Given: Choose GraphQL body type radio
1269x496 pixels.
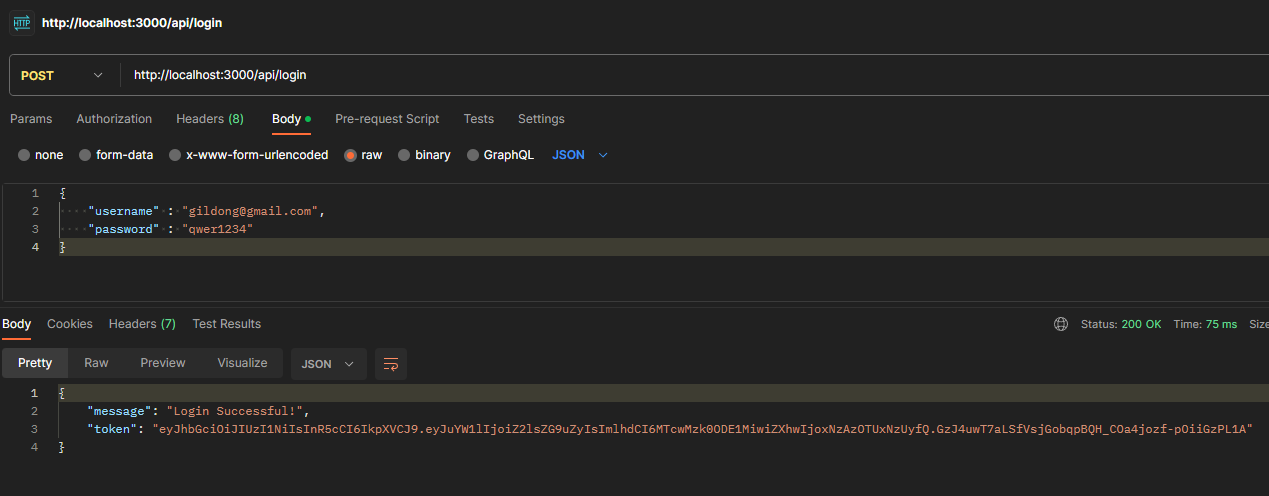Looking at the screenshot, I should [x=473, y=155].
